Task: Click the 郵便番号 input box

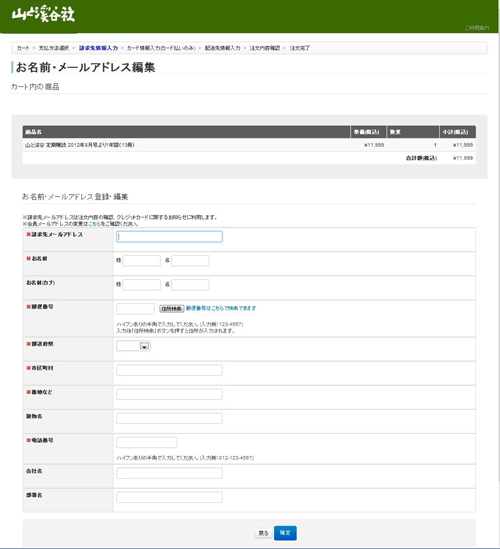Action: [135, 309]
